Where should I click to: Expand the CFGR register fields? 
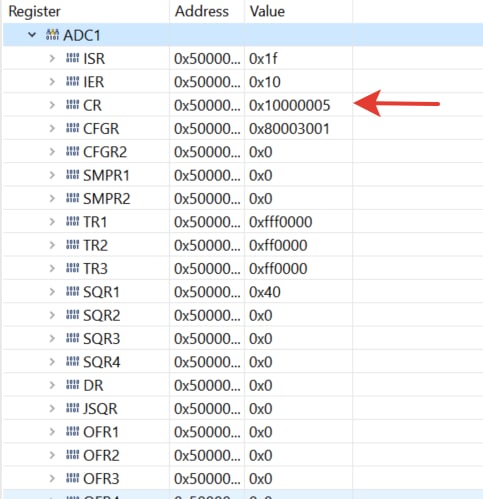(52, 128)
